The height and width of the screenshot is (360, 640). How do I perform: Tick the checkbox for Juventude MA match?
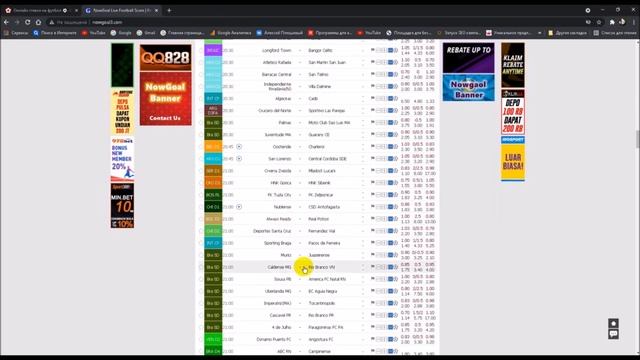(201, 135)
